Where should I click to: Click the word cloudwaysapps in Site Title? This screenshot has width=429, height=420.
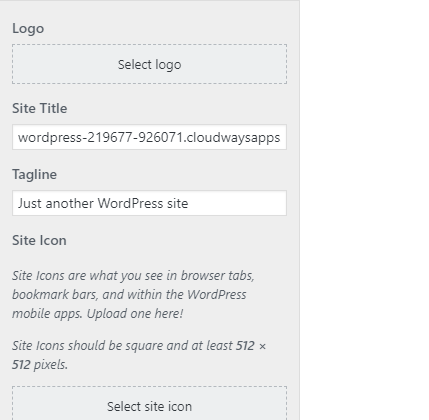[x=233, y=138]
